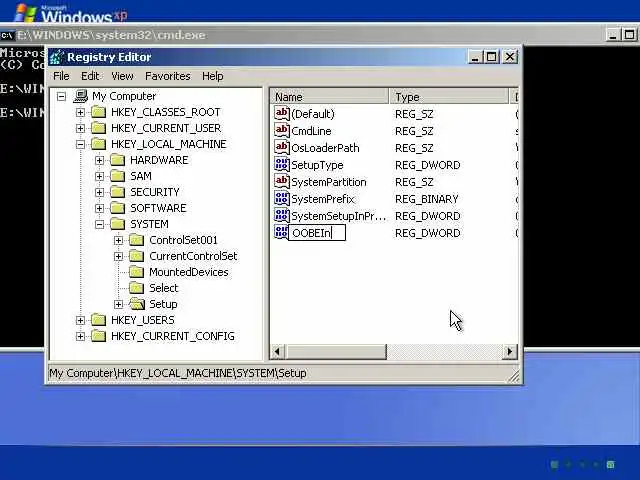The width and height of the screenshot is (640, 480).
Task: Click the SOFTWARE folder icon
Action: [x=118, y=208]
